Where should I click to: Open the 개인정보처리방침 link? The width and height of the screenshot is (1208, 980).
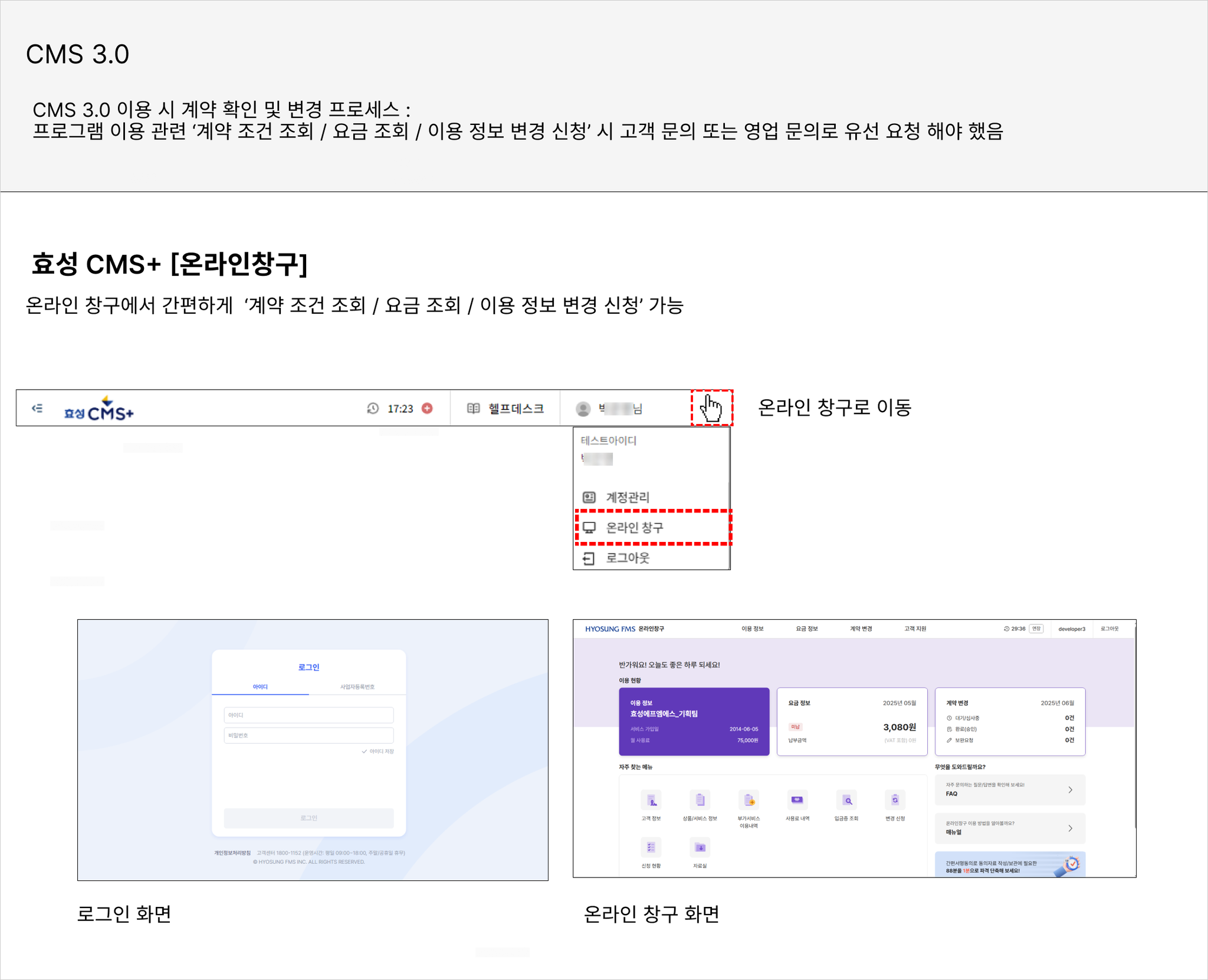click(232, 853)
